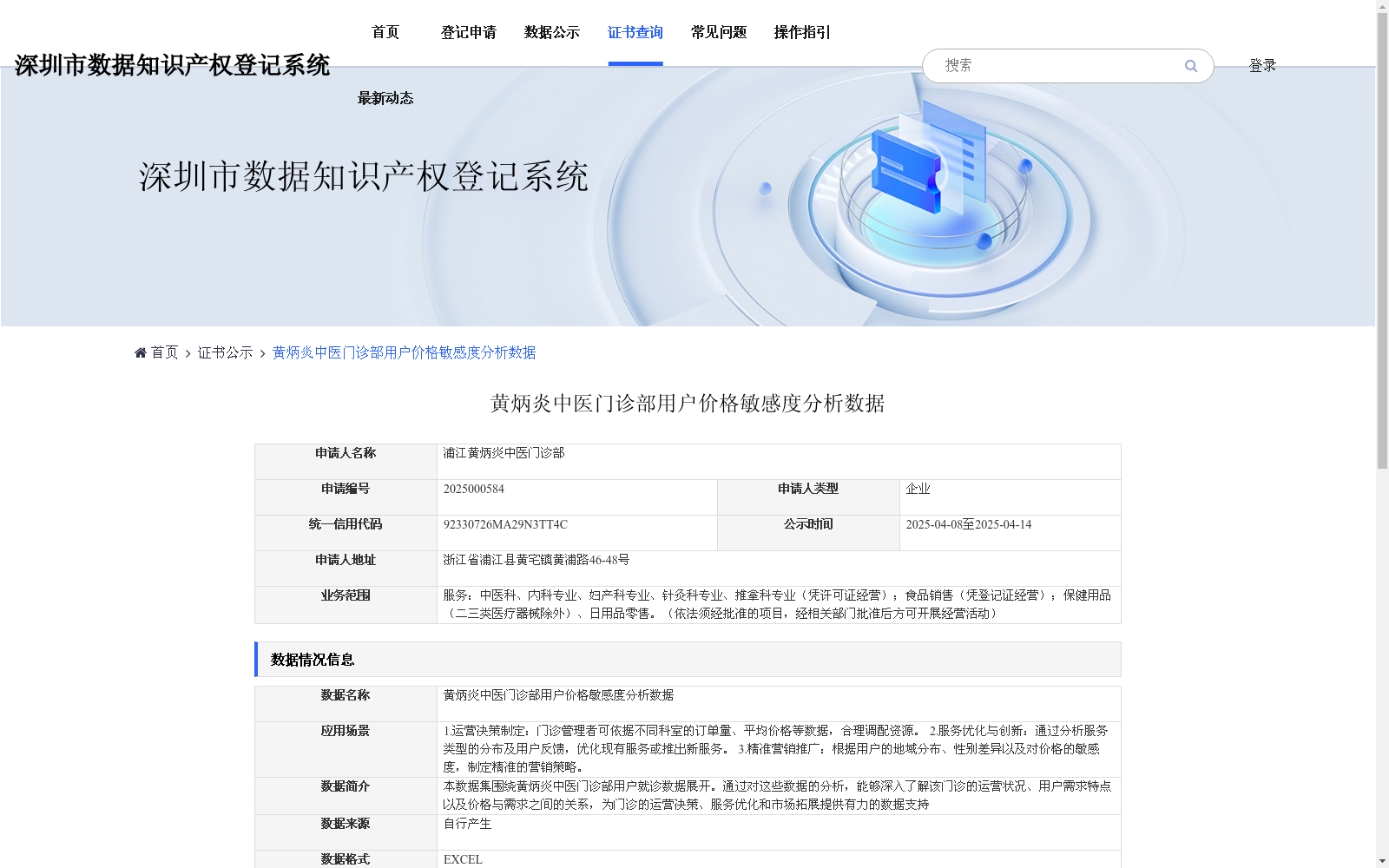Open the 首页 navigation menu item
1389x868 pixels.
[x=385, y=32]
